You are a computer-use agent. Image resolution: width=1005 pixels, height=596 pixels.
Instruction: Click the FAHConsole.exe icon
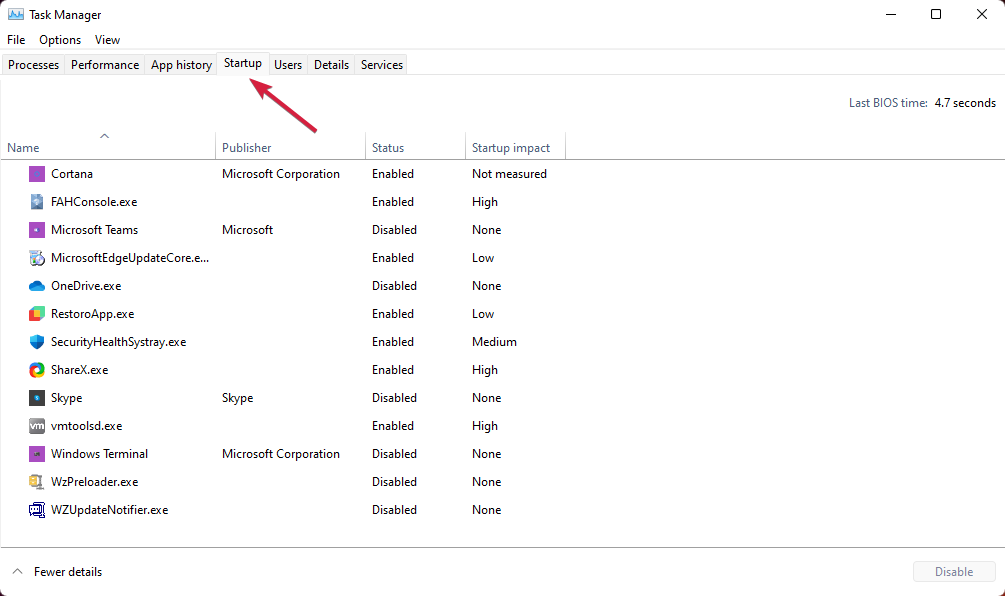[37, 202]
